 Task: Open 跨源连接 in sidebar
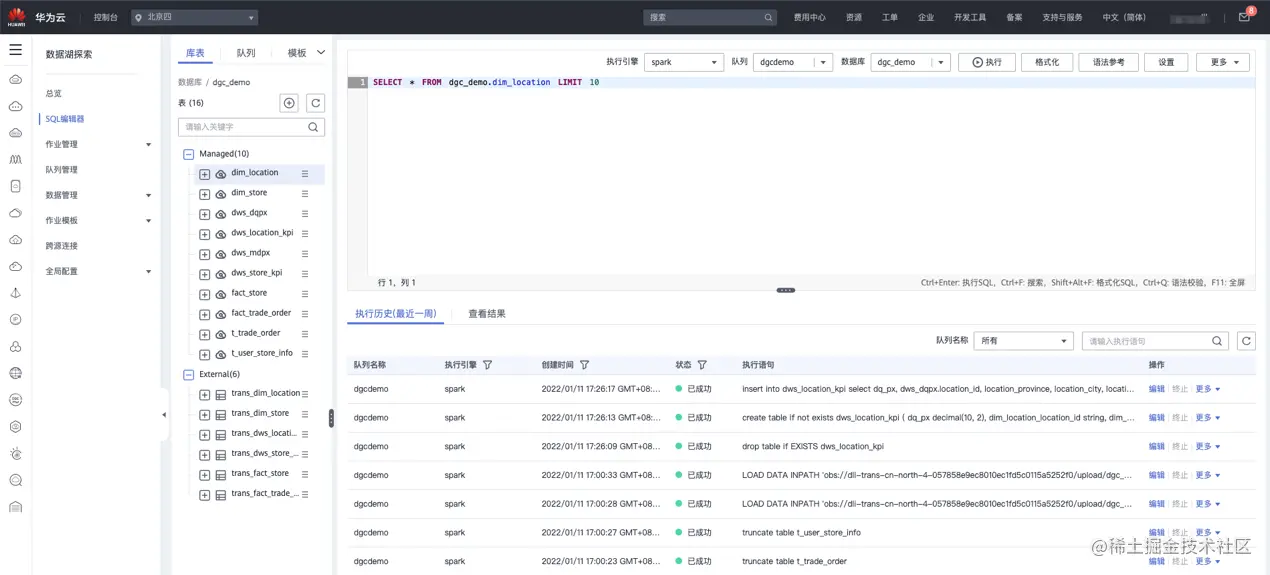pyautogui.click(x=62, y=246)
